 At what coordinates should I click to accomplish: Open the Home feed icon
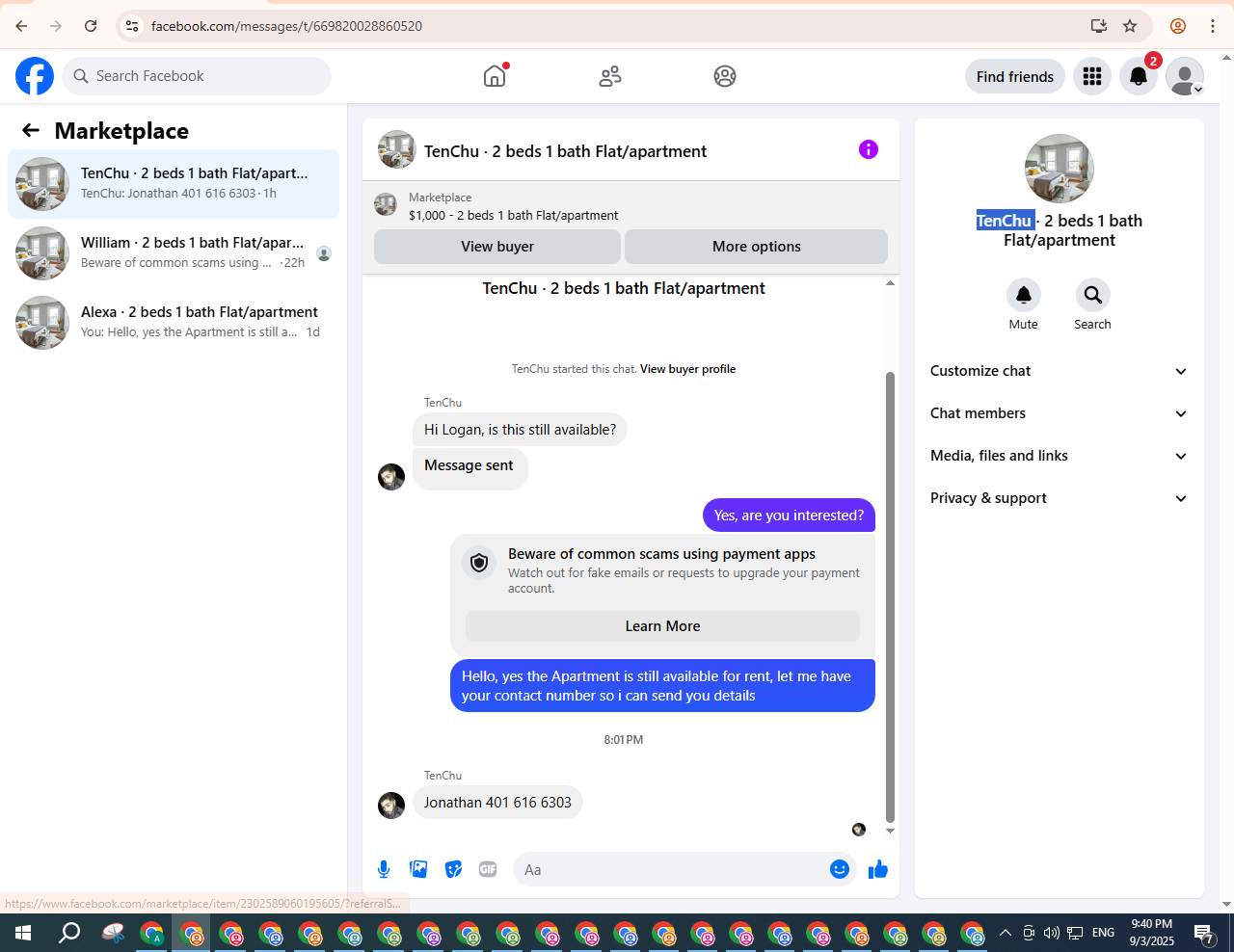click(495, 76)
